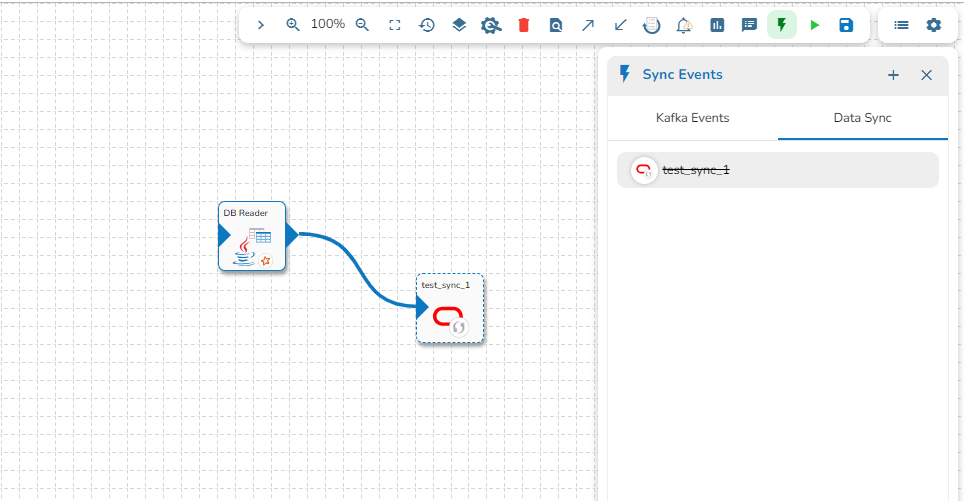
Task: Select the Data Sync tab
Action: click(x=862, y=118)
